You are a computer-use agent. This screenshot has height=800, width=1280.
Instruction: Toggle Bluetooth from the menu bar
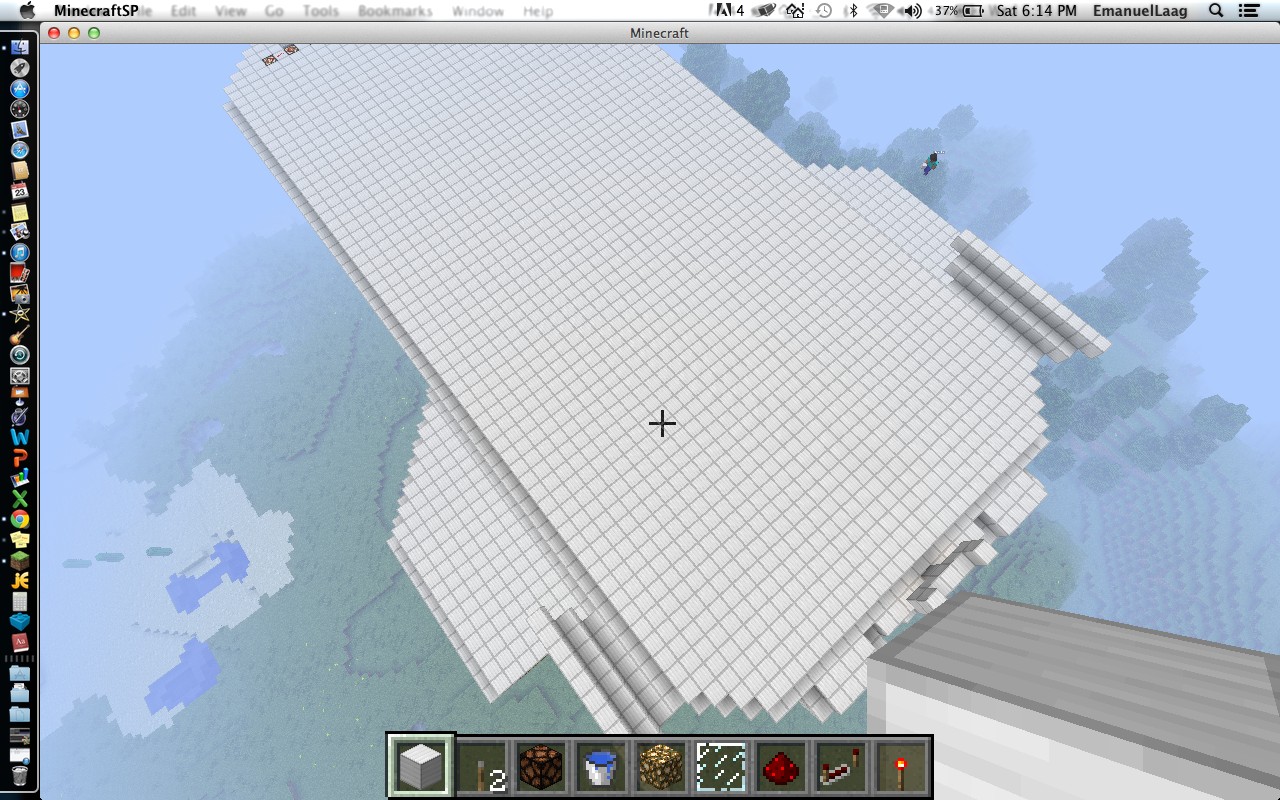click(853, 11)
